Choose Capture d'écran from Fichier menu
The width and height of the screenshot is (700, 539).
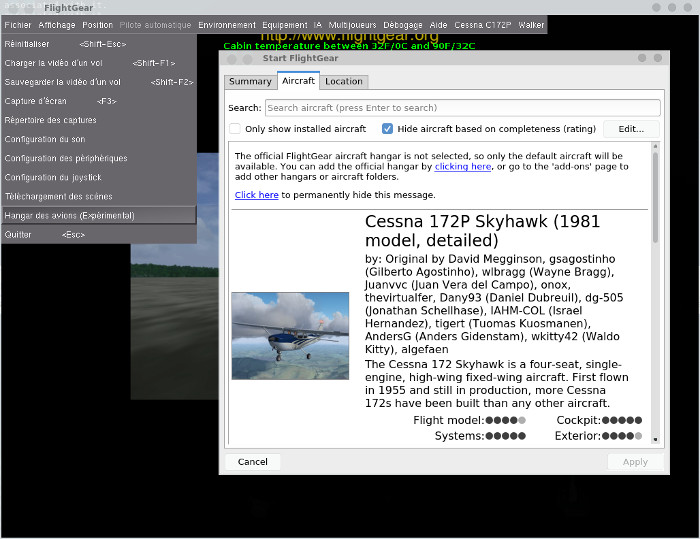(x=36, y=101)
